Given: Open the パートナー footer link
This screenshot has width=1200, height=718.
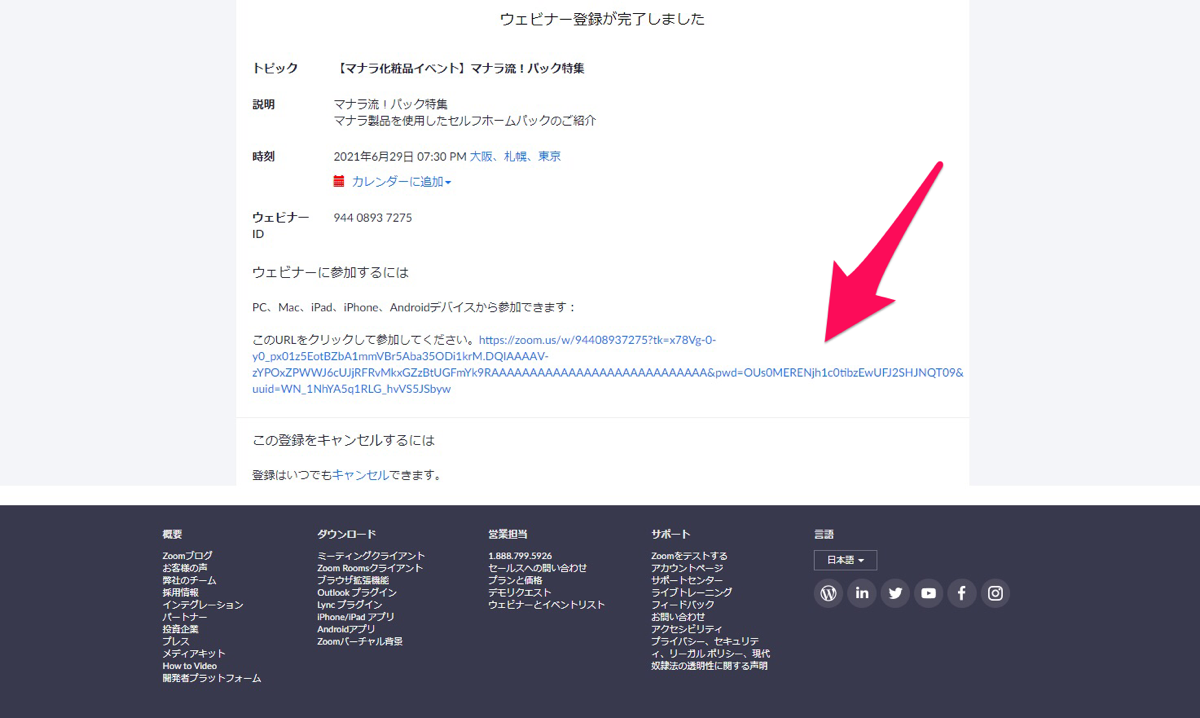Looking at the screenshot, I should [185, 617].
